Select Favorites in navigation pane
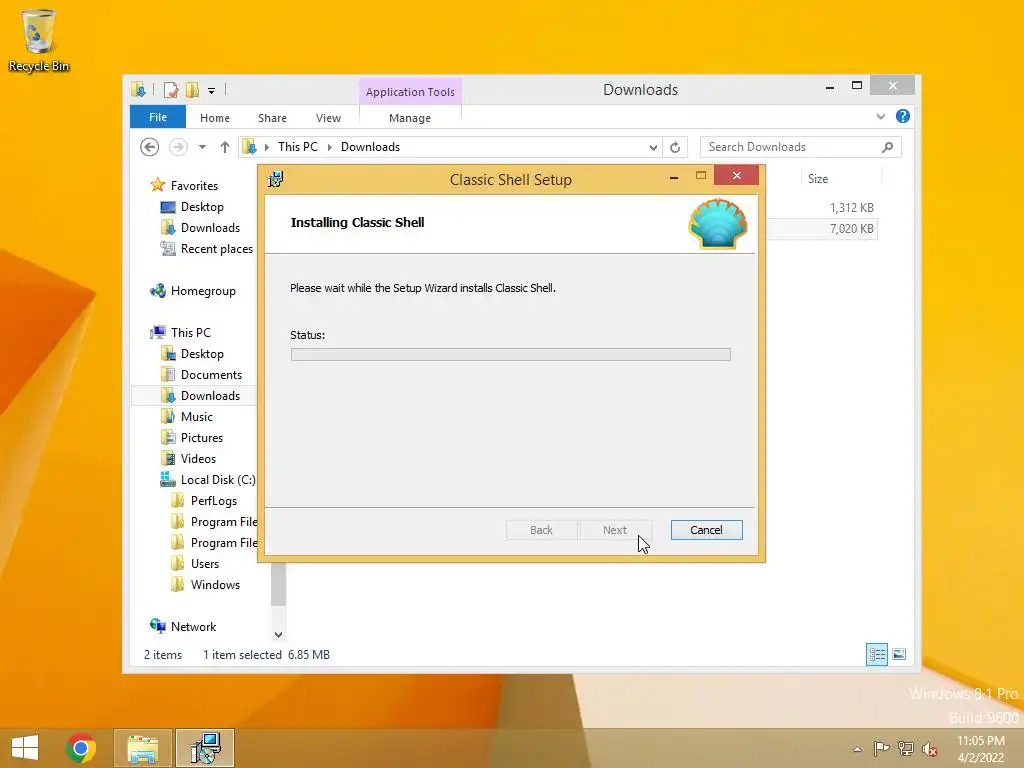Screen dimensions: 1024x768 (x=193, y=185)
